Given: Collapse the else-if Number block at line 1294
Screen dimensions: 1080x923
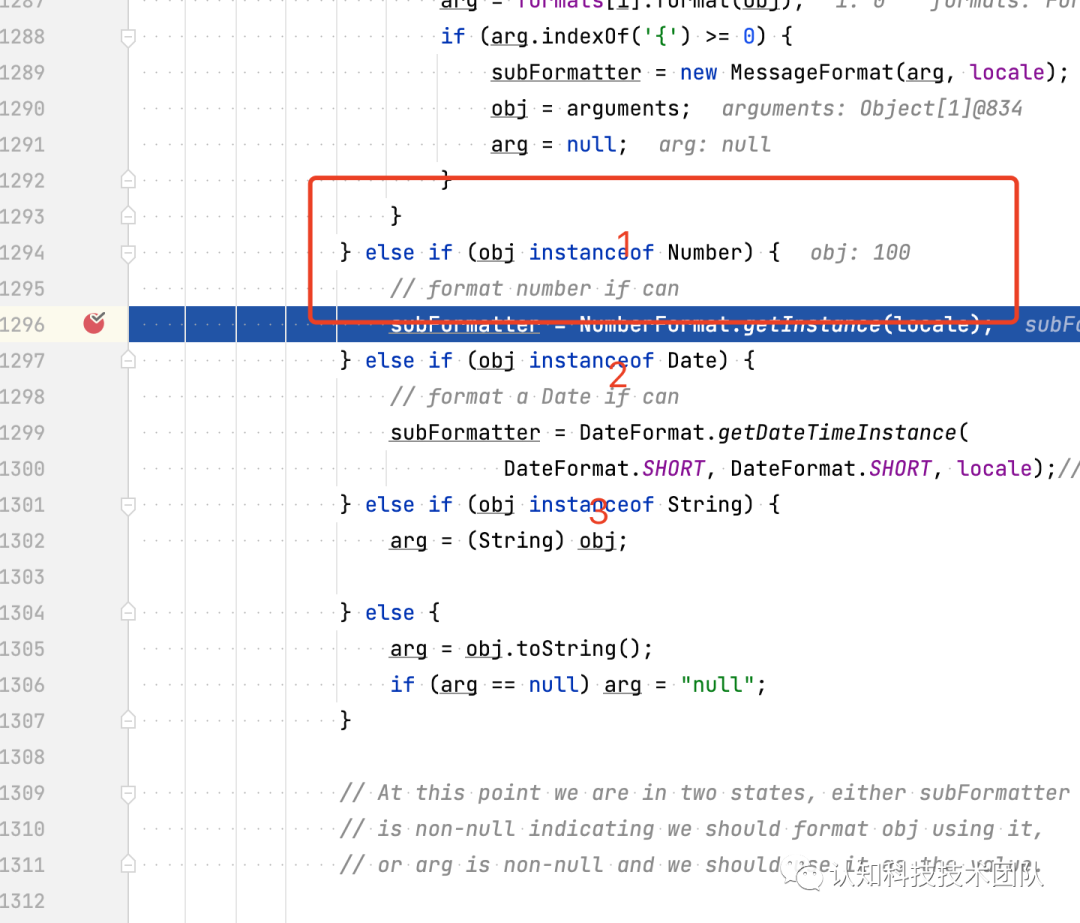Looking at the screenshot, I should pyautogui.click(x=127, y=252).
